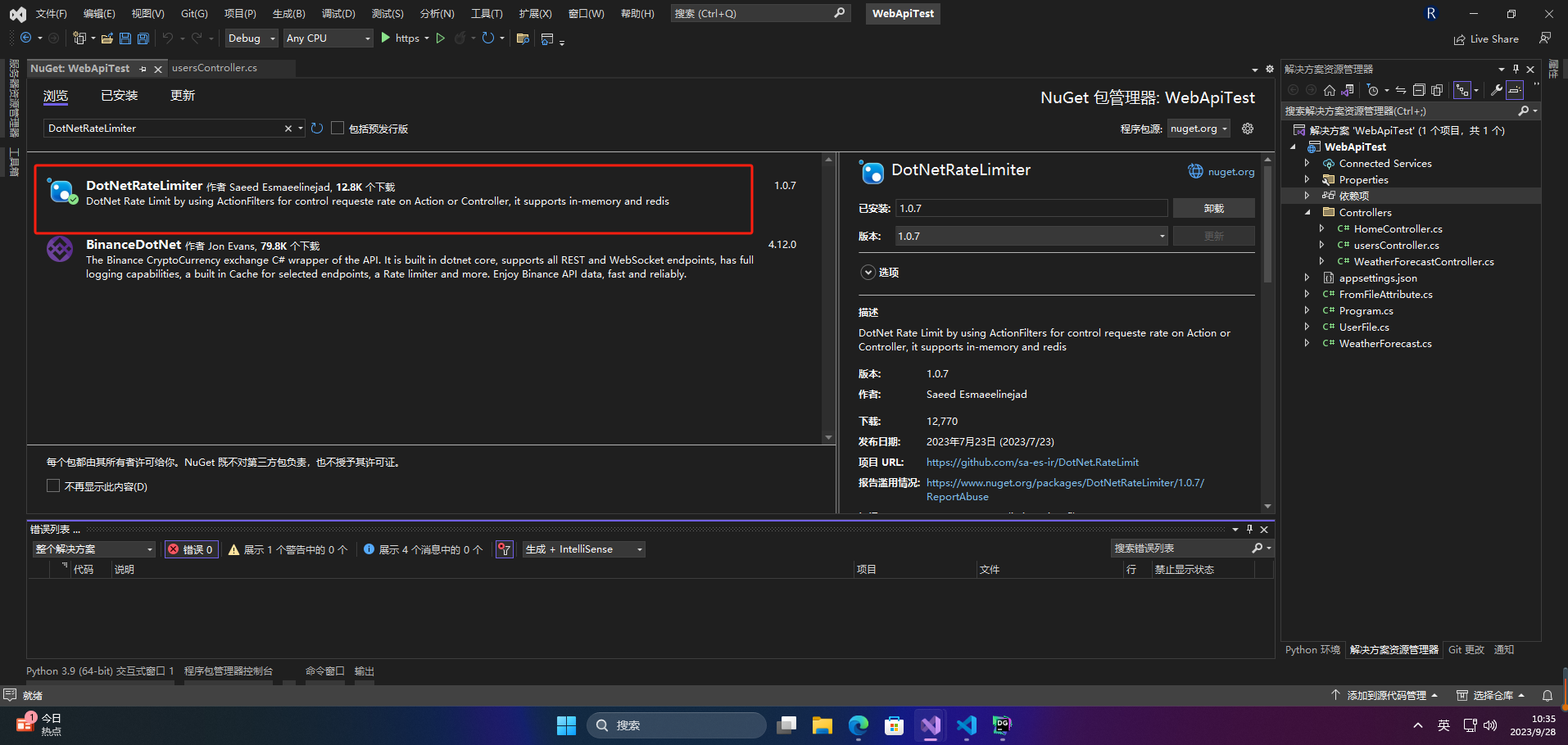Toggle the Preview Selected Items icon
1568x745 pixels.
point(1515,90)
